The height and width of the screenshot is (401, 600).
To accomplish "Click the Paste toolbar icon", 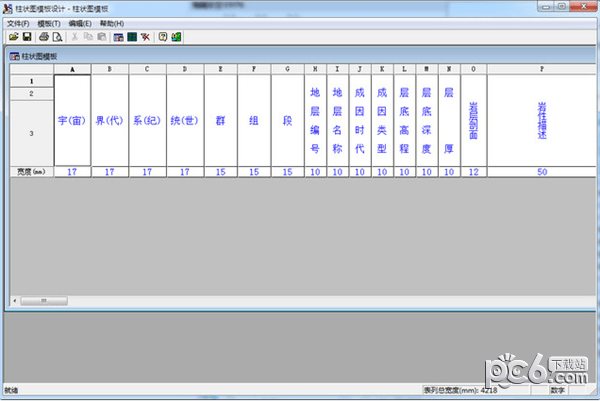I will click(x=101, y=37).
